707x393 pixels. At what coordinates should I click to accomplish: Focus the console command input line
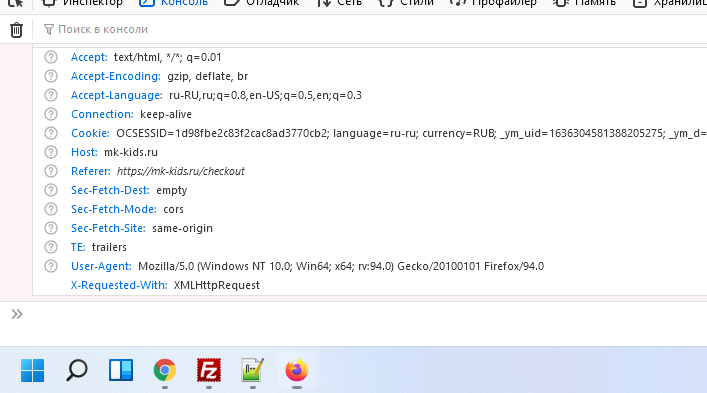[x=365, y=314]
